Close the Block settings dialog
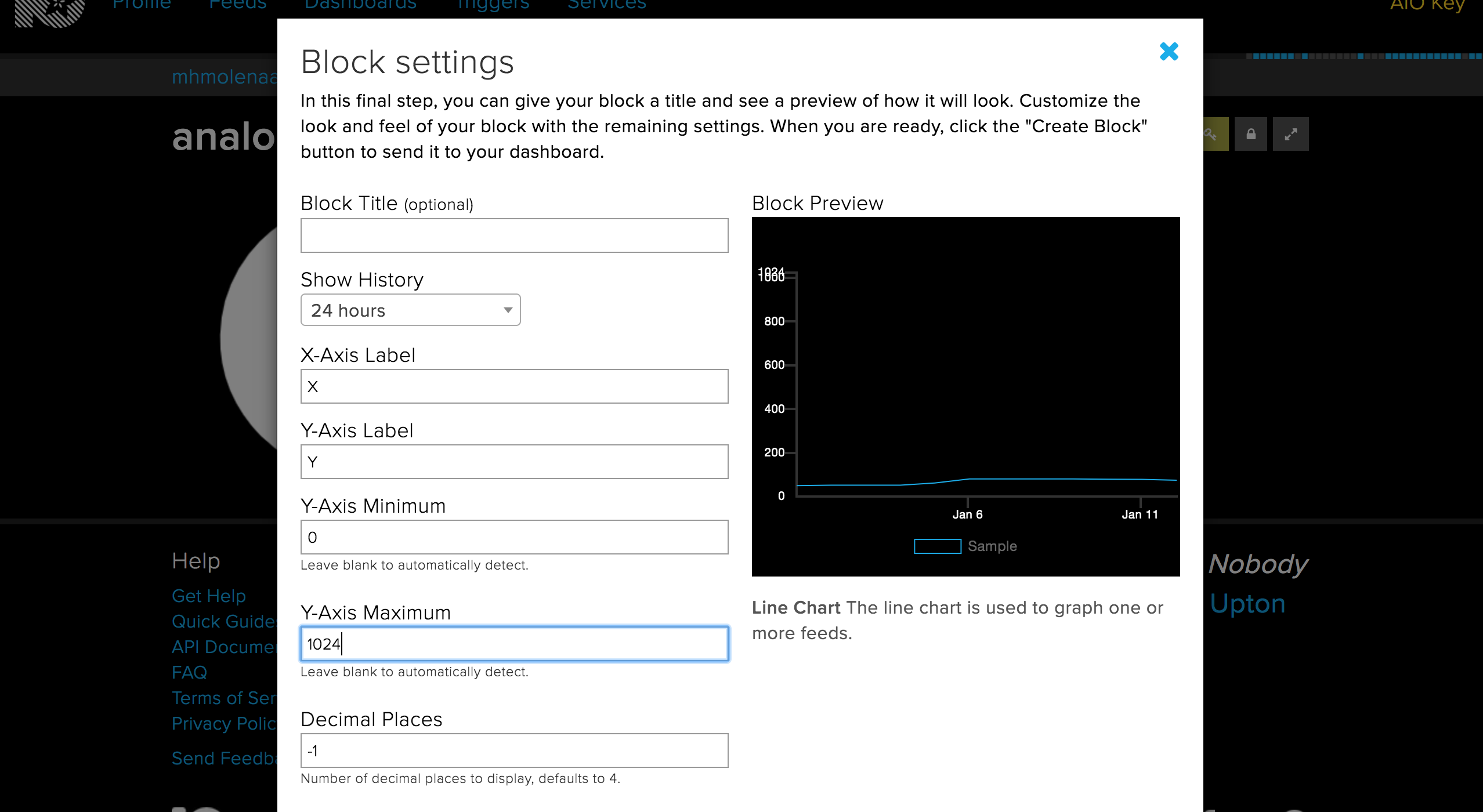This screenshot has height=812, width=1483. [x=1169, y=52]
